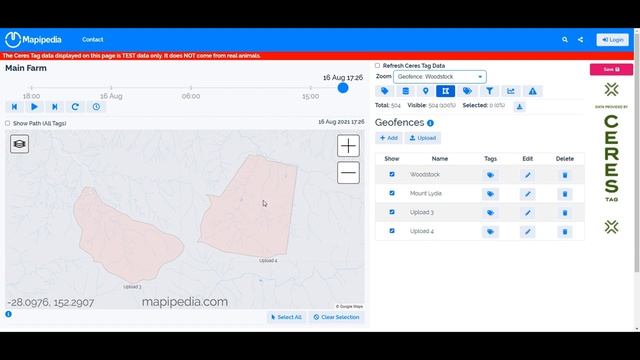Viewport: 640px width, 360px height.
Task: Add a new geofence
Action: [389, 138]
